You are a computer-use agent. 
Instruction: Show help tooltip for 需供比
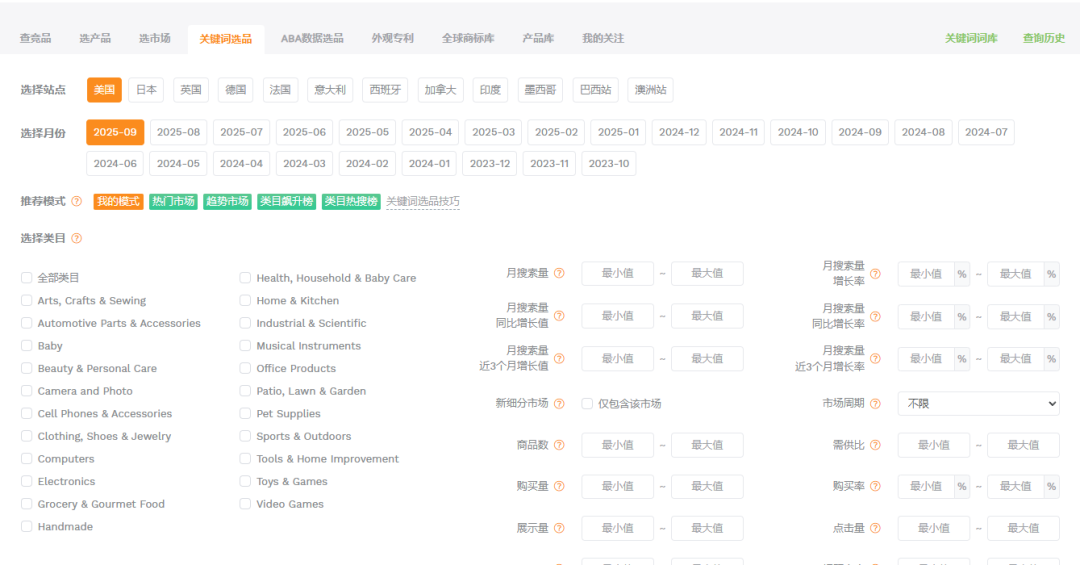tap(875, 445)
